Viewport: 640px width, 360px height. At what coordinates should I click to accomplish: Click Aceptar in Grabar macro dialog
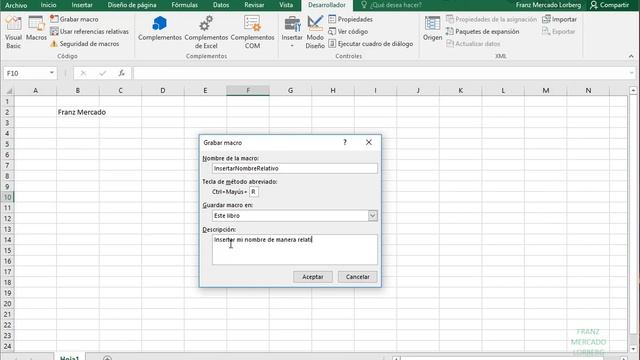coord(313,277)
